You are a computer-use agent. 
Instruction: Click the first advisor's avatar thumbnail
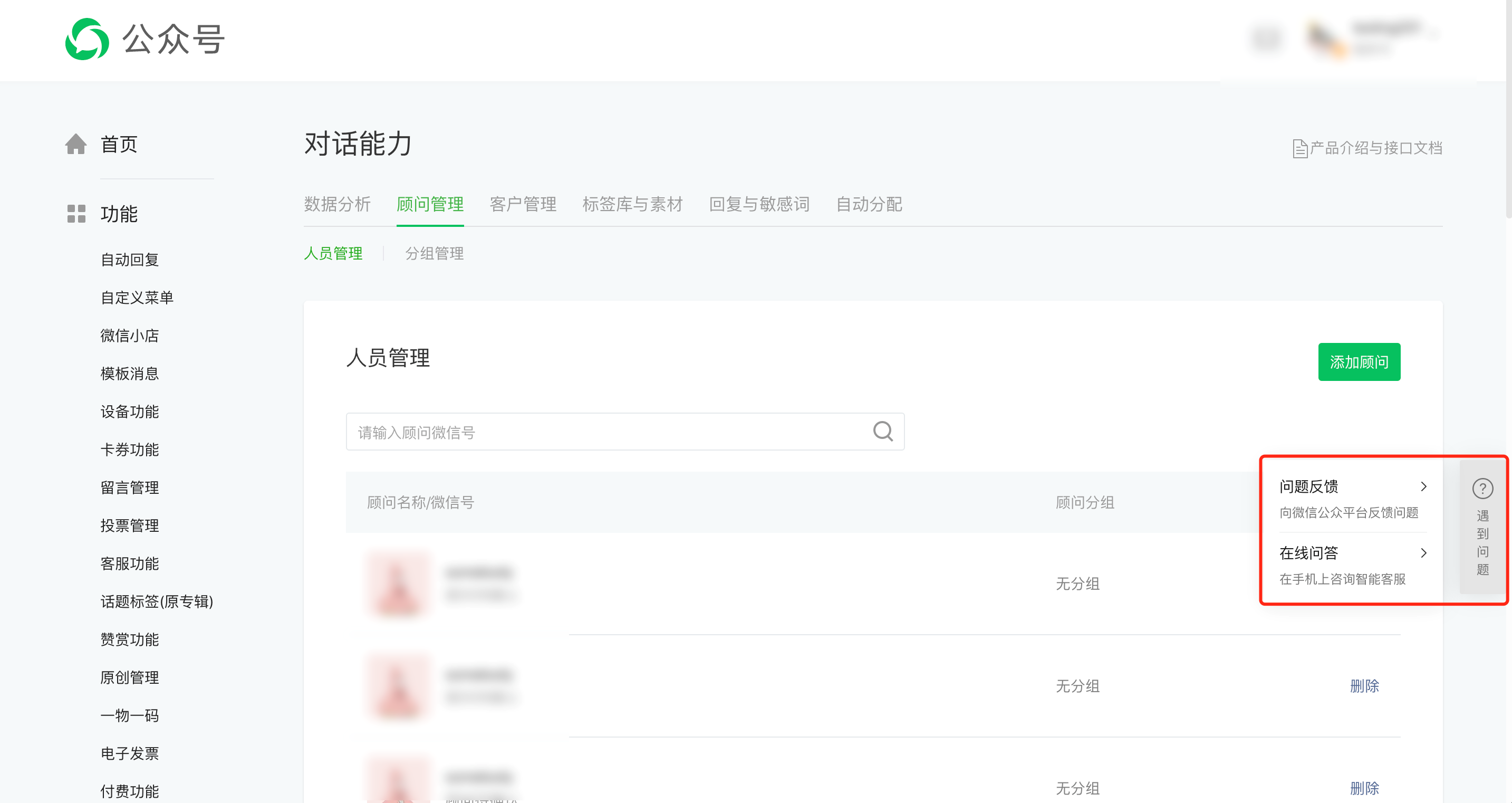tap(399, 583)
